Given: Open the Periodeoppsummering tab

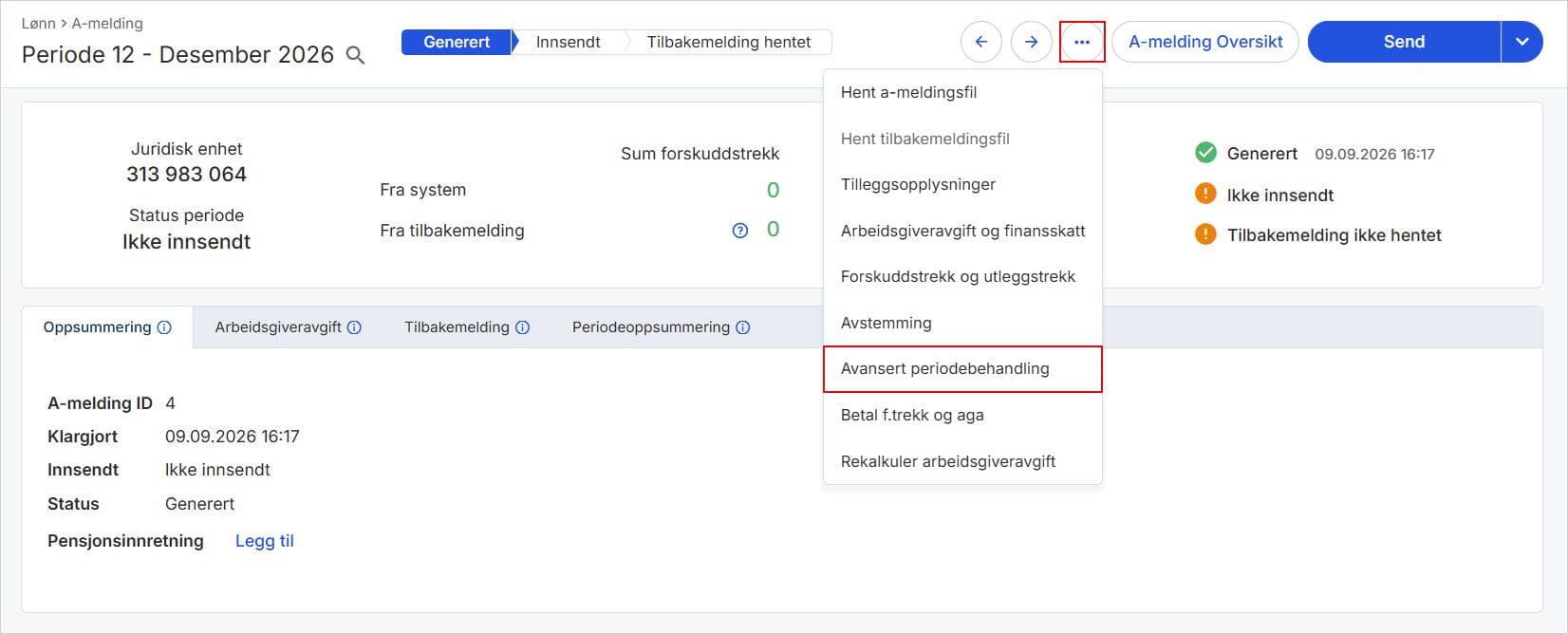Looking at the screenshot, I should 661,327.
